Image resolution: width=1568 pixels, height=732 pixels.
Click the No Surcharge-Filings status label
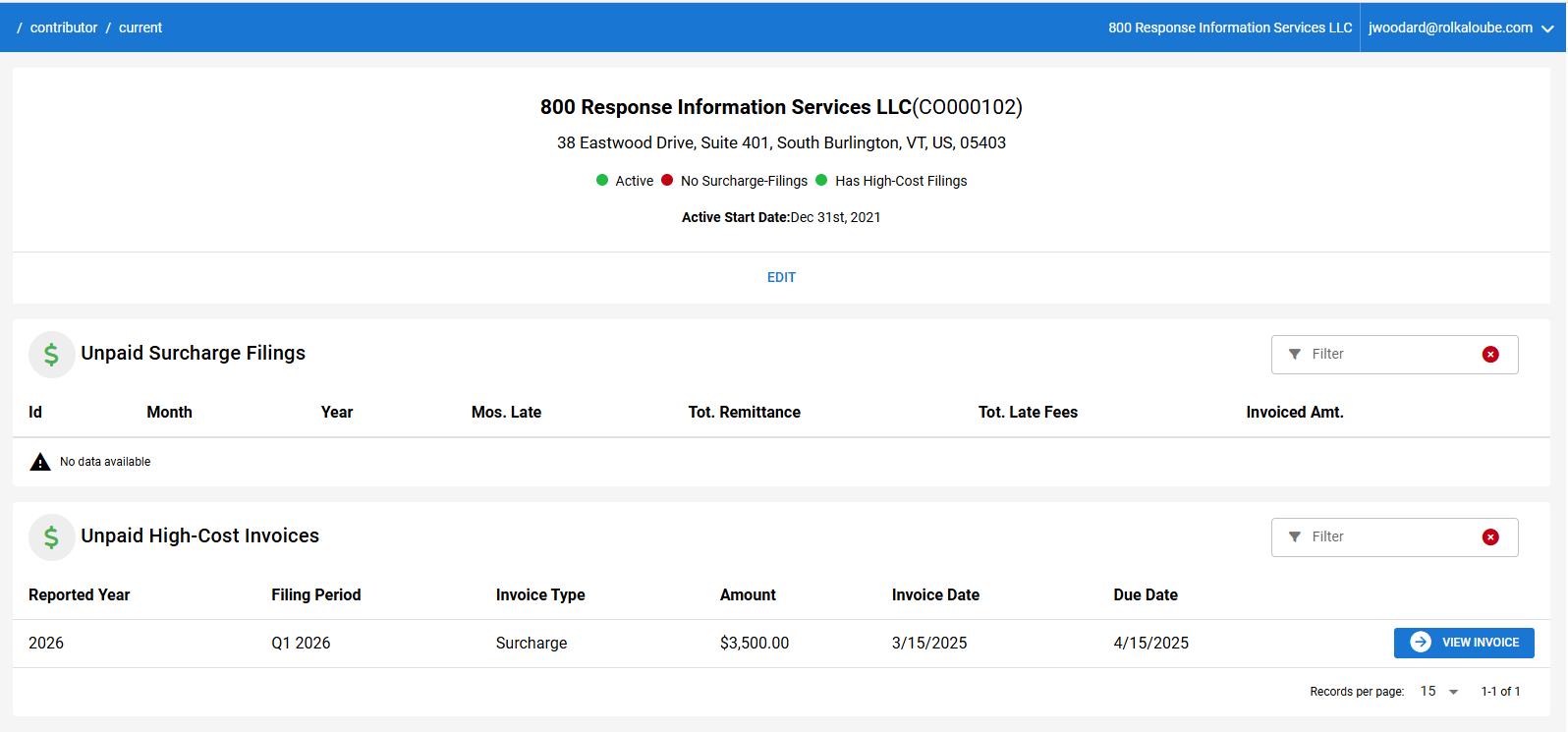tap(744, 181)
